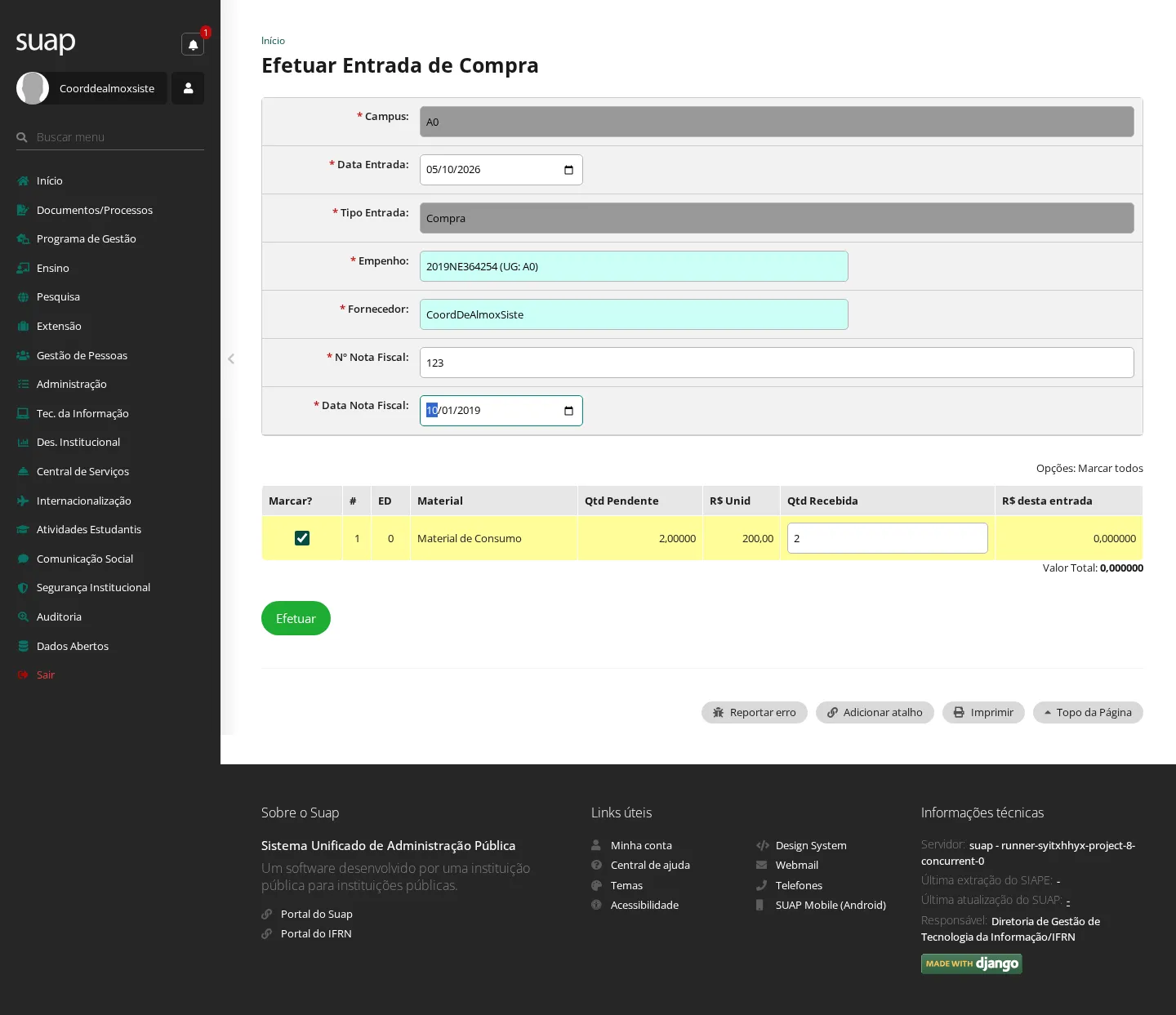The width and height of the screenshot is (1176, 1015).
Task: Click the Sair logout icon
Action: 23,674
